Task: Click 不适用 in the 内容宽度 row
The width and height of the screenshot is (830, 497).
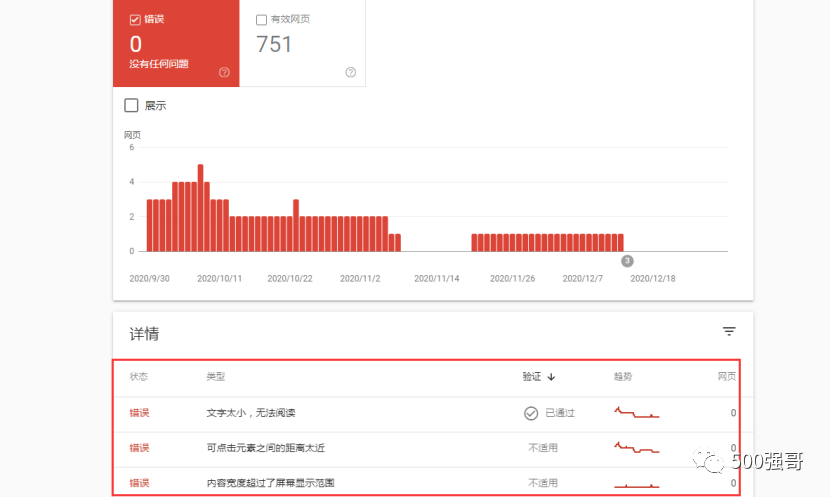Action: (x=543, y=483)
